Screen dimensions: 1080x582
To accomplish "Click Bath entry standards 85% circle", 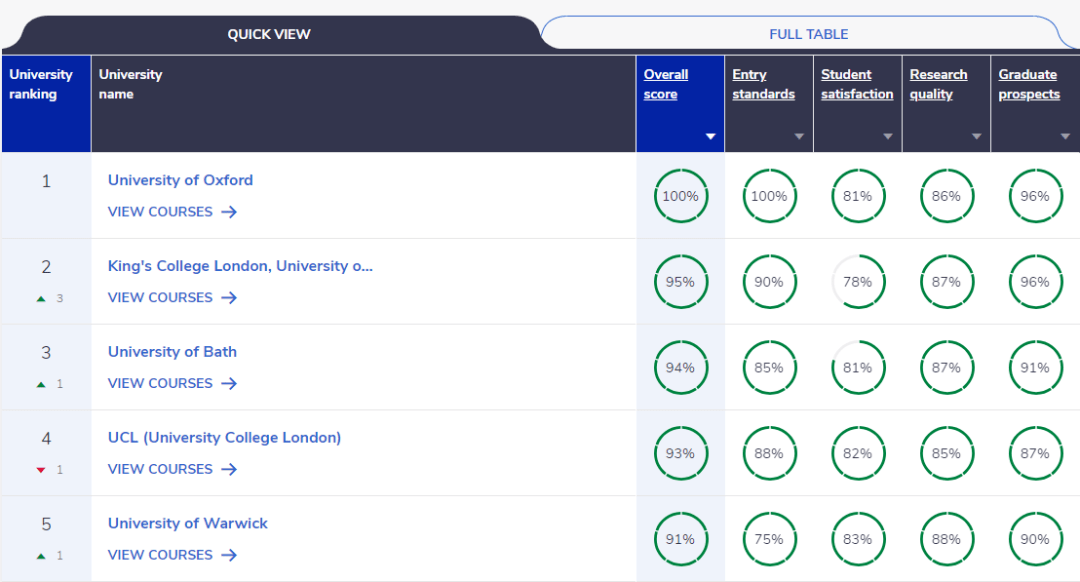I will coord(769,367).
